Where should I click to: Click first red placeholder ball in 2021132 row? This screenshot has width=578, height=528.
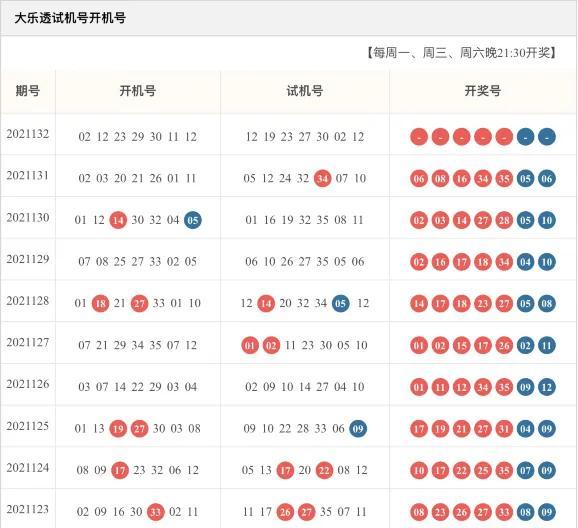pos(419,137)
